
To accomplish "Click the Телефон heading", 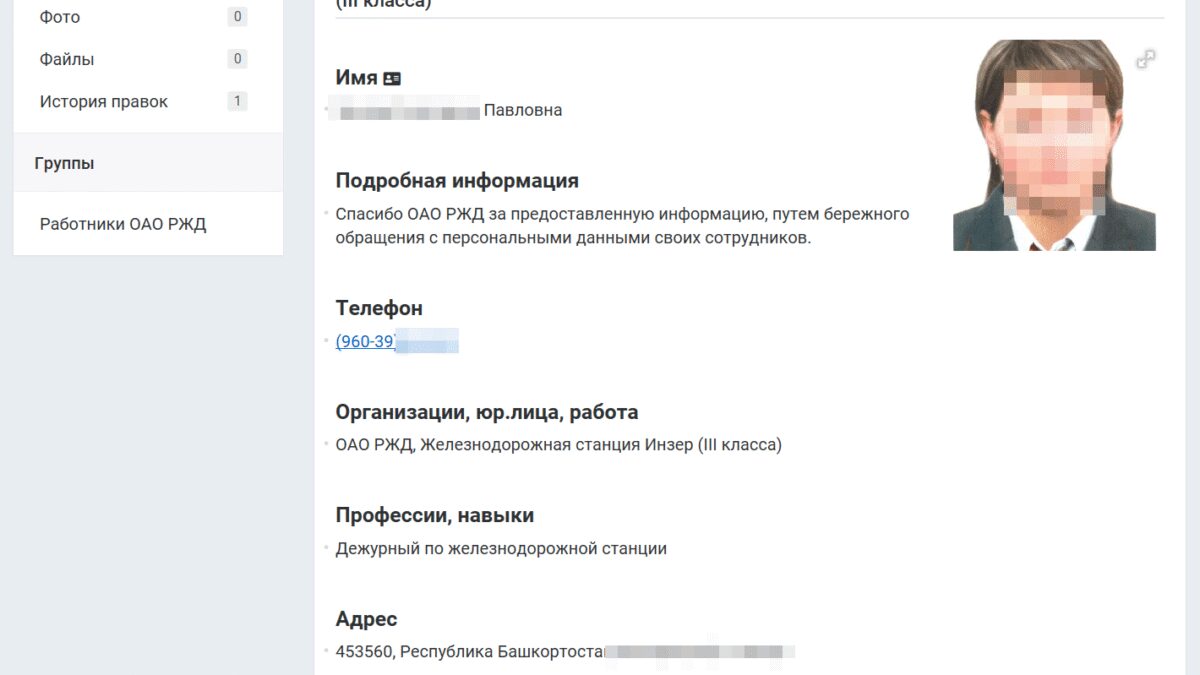I will point(379,308).
